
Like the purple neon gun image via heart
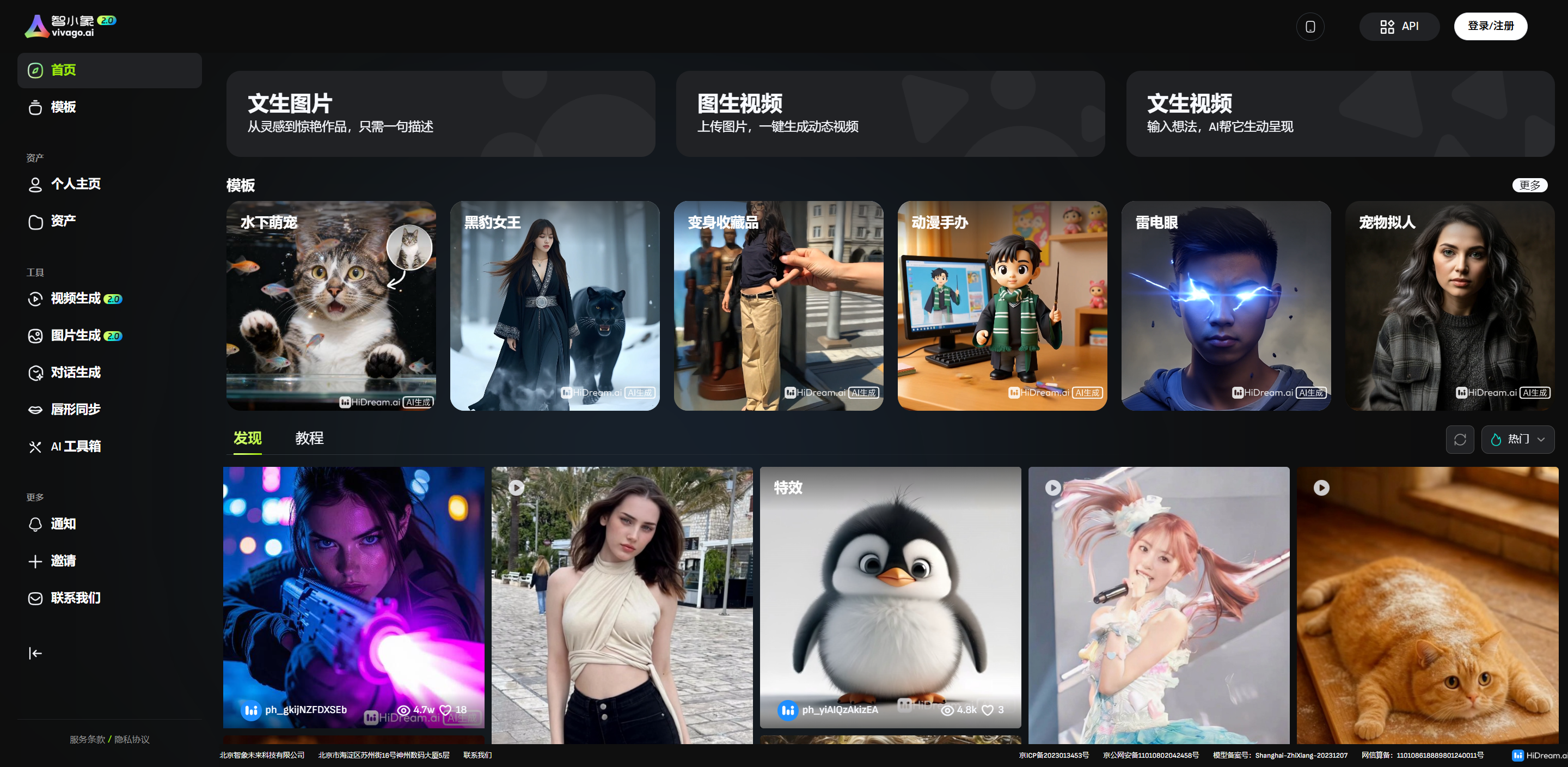pyautogui.click(x=445, y=710)
